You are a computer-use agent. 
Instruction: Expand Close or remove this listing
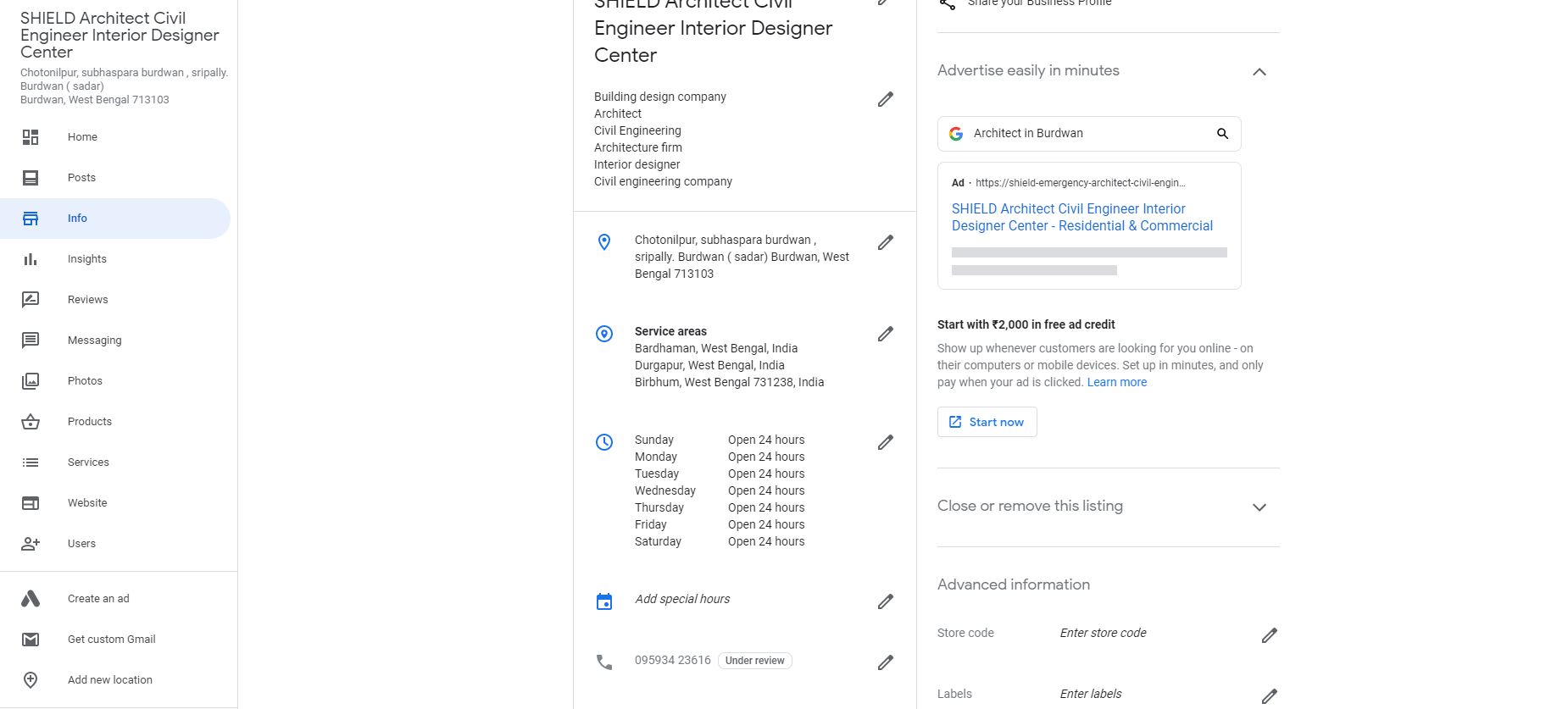tap(1259, 507)
